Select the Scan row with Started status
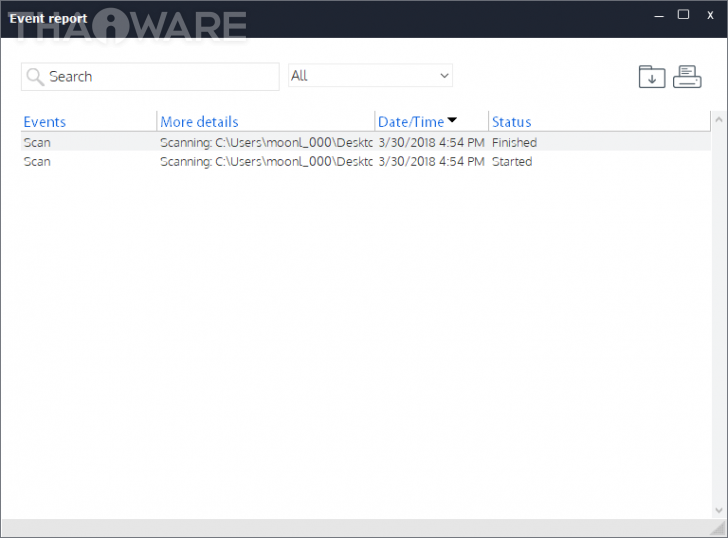Image resolution: width=728 pixels, height=538 pixels. coord(365,162)
